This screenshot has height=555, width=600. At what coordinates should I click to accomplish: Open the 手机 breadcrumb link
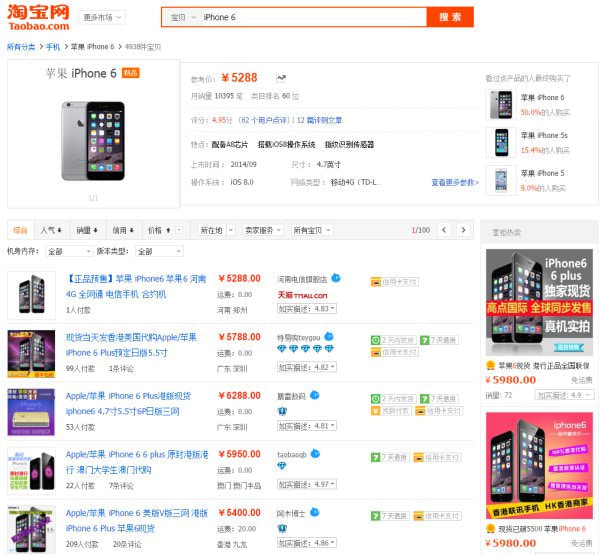pyautogui.click(x=53, y=47)
